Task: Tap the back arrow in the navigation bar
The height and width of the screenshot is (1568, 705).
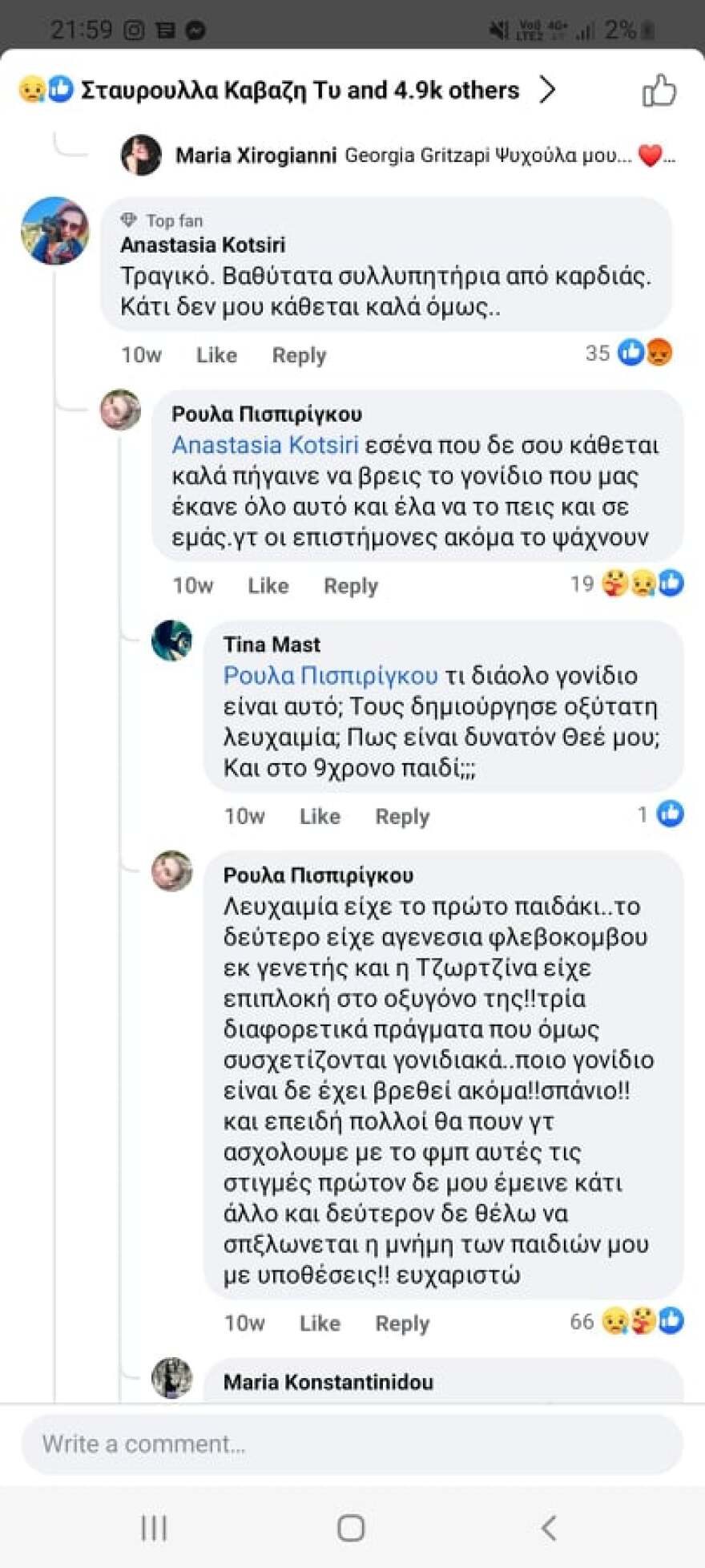Action: (550, 1528)
